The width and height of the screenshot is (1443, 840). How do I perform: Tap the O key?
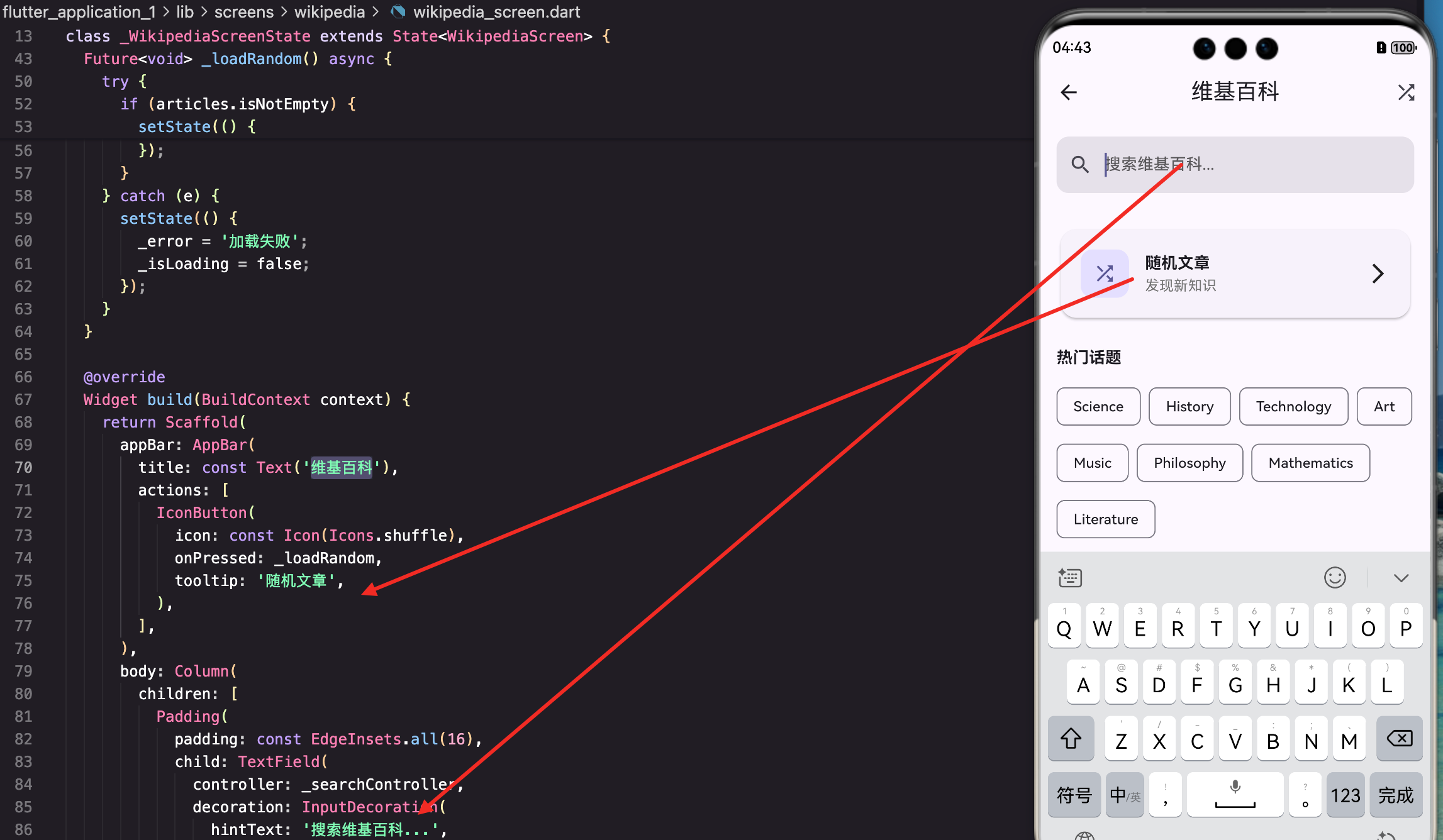tap(1368, 626)
